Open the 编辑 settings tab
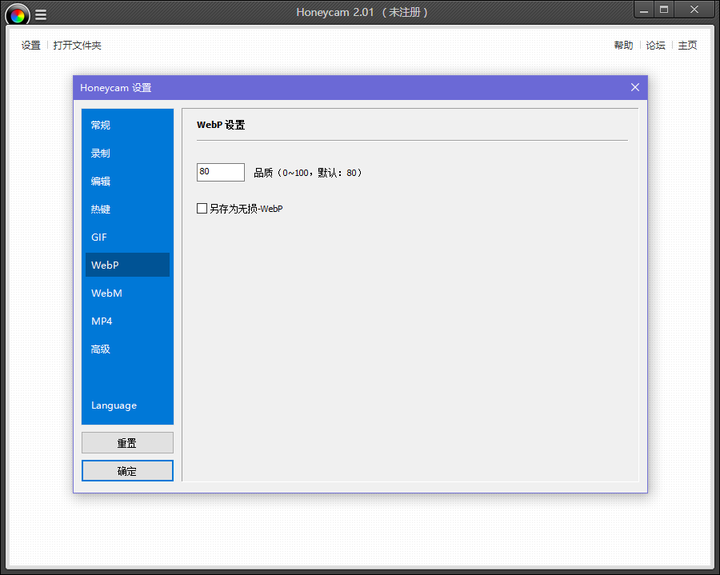This screenshot has height=575, width=720. coord(128,181)
